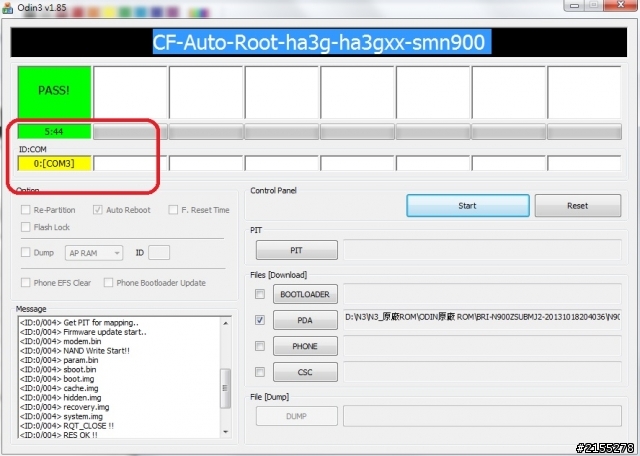This screenshot has height=456, width=640.
Task: Click the yellow 0:[COM3] port box
Action: pos(54,163)
